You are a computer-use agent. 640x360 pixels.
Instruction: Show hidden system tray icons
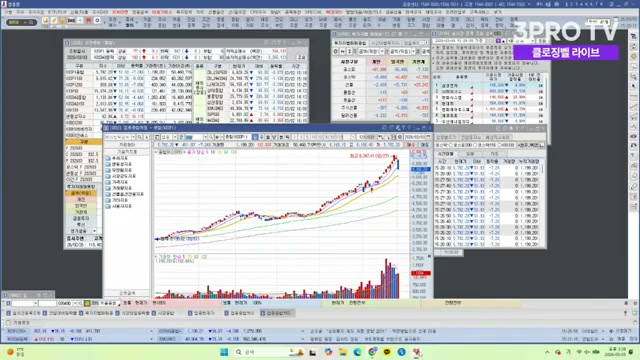pos(547,352)
